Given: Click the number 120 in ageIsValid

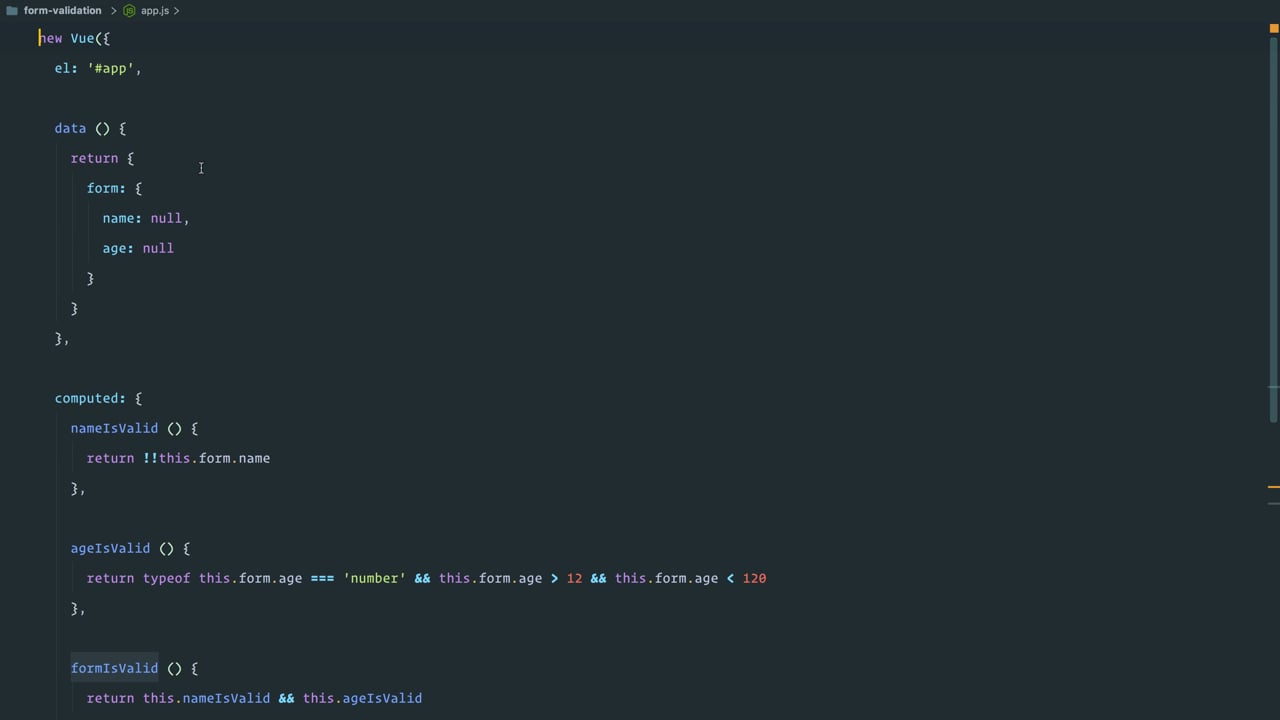Looking at the screenshot, I should click(x=754, y=578).
